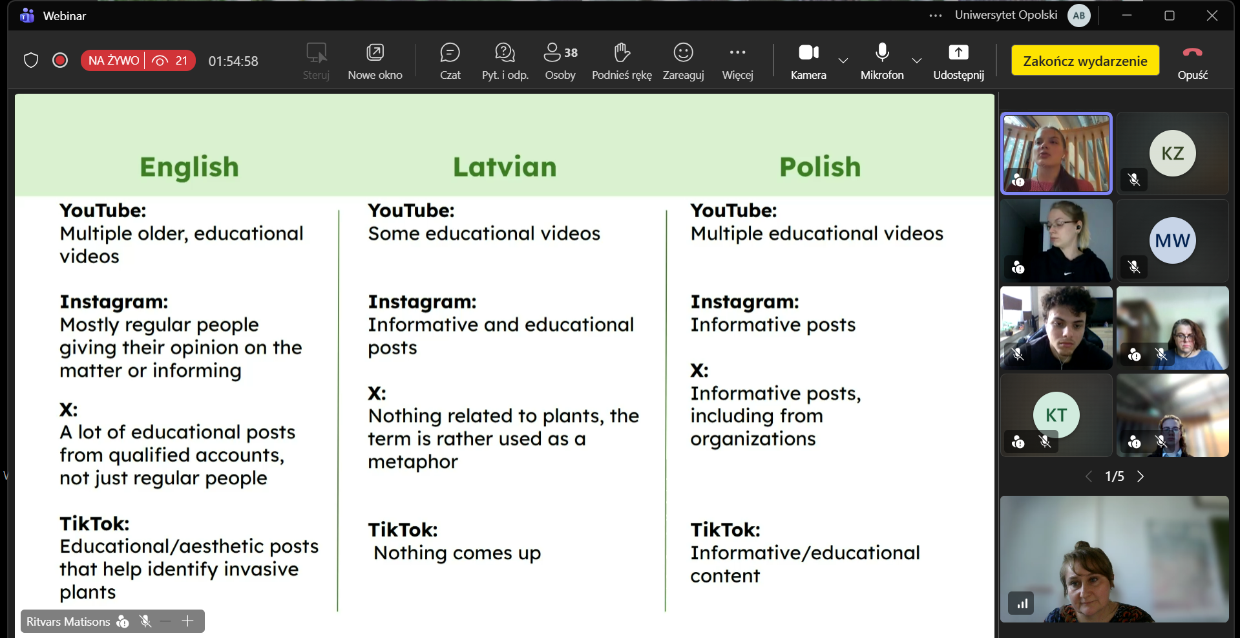Click 'Some educational videos' text
Viewport: 1240px width, 638px height.
[484, 234]
